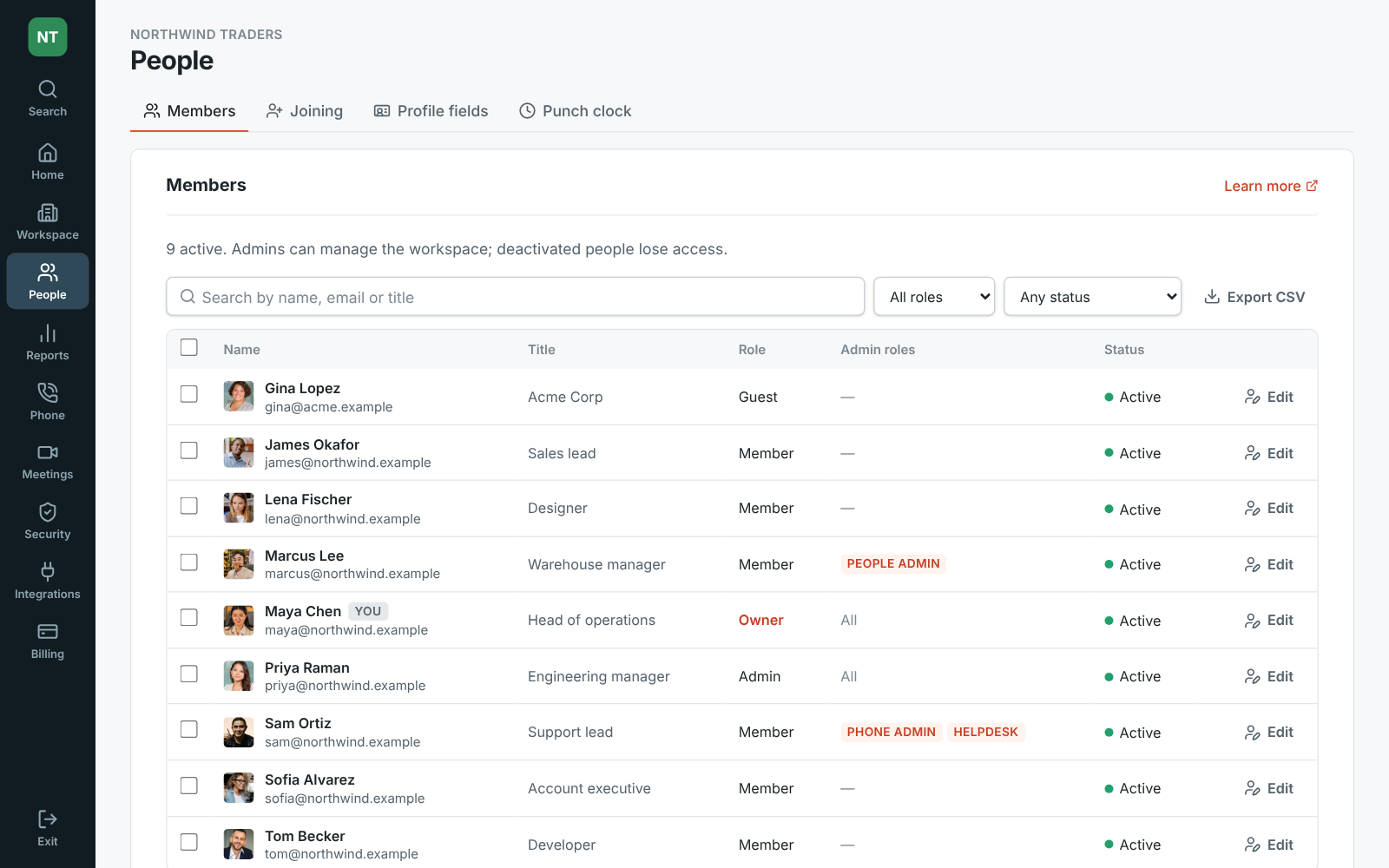Image resolution: width=1389 pixels, height=868 pixels.
Task: Switch to the Members tab
Action: click(189, 111)
